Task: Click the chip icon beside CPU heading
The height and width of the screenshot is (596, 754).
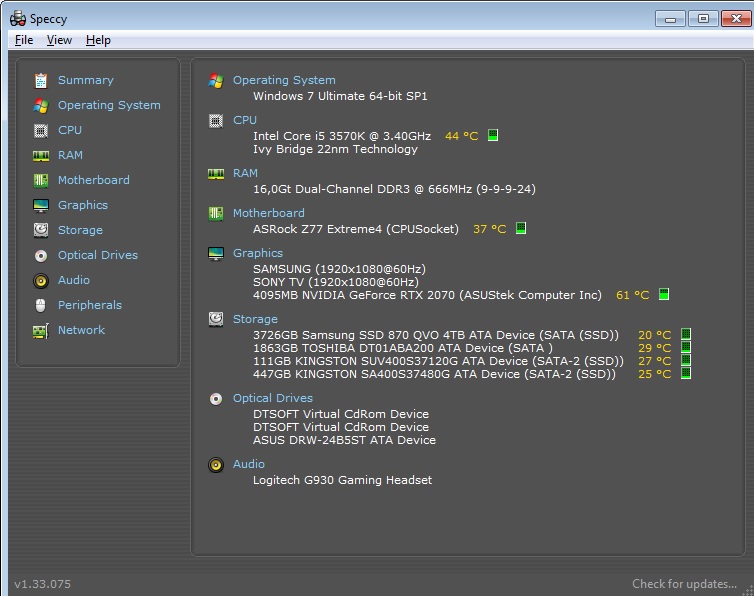Action: click(216, 120)
